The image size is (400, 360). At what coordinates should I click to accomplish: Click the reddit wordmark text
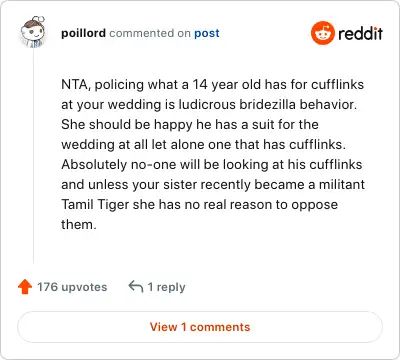(360, 33)
